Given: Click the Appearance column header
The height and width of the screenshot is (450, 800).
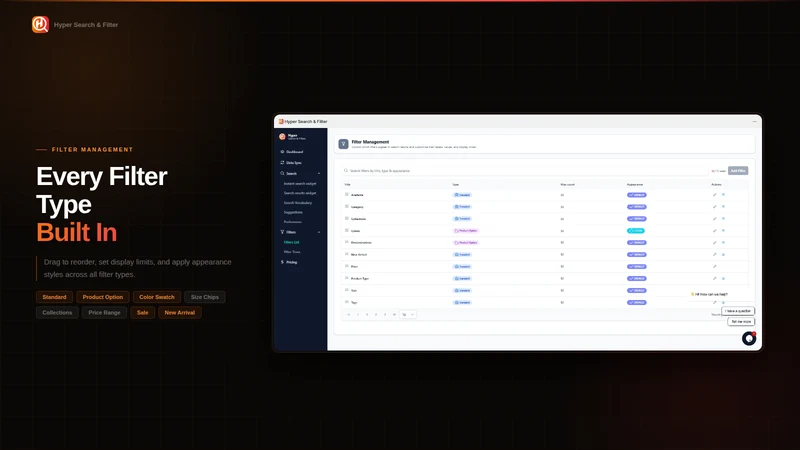Looking at the screenshot, I should (635, 185).
